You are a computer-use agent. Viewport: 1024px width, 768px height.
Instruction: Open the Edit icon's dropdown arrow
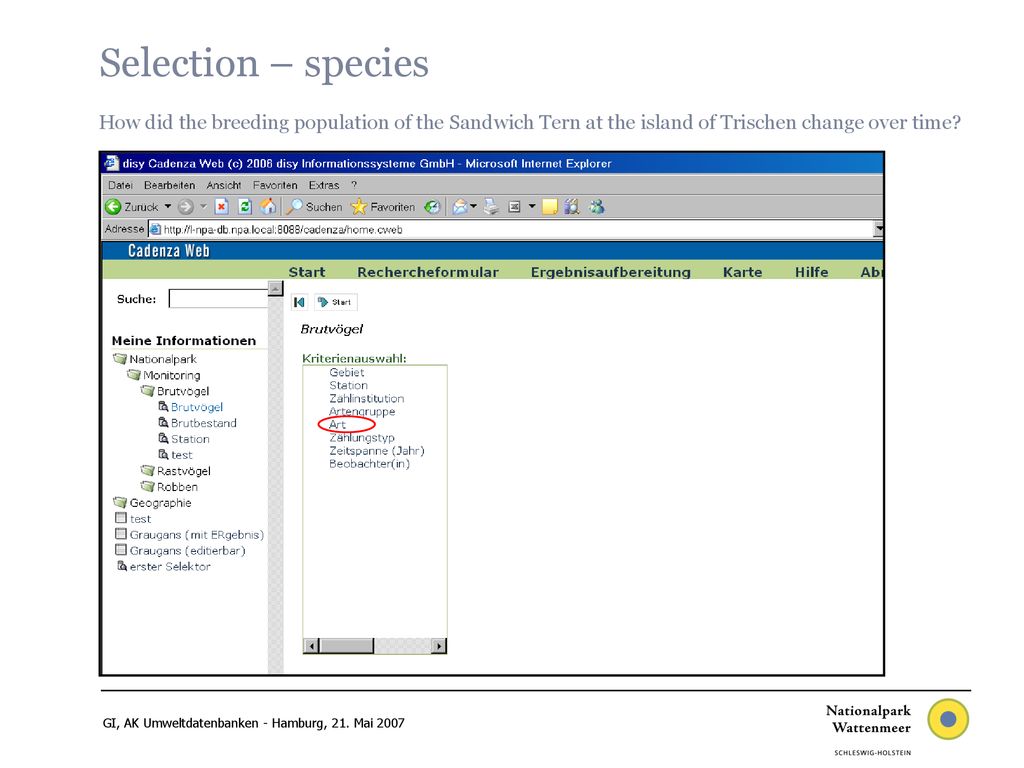[x=532, y=206]
